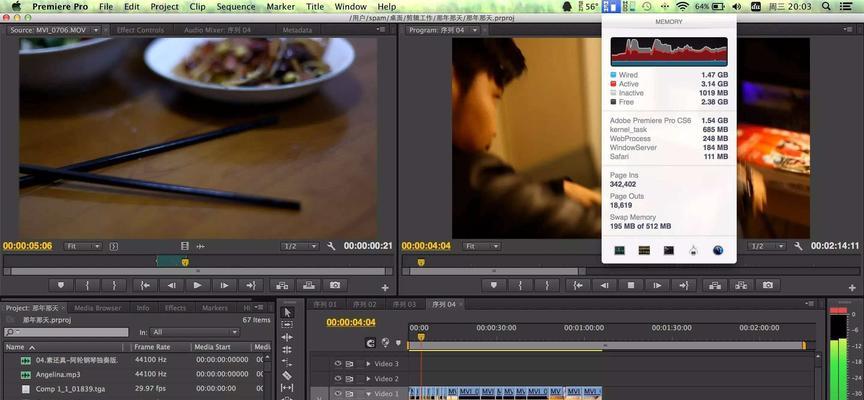The image size is (864, 400).
Task: Select the Selection tool in the Tools panel
Action: [287, 312]
